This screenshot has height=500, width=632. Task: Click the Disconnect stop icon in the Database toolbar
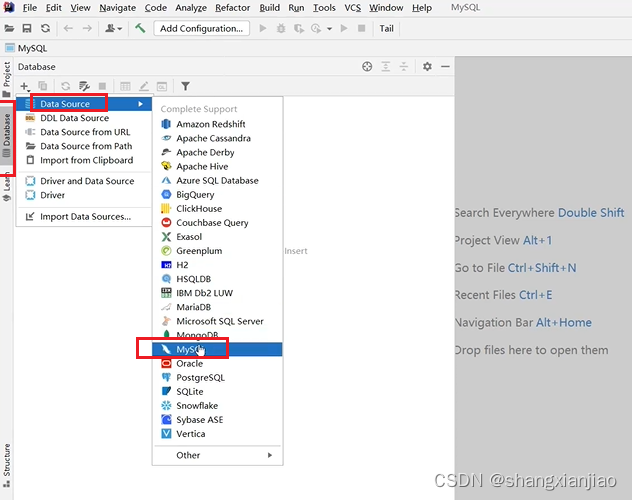(x=102, y=86)
